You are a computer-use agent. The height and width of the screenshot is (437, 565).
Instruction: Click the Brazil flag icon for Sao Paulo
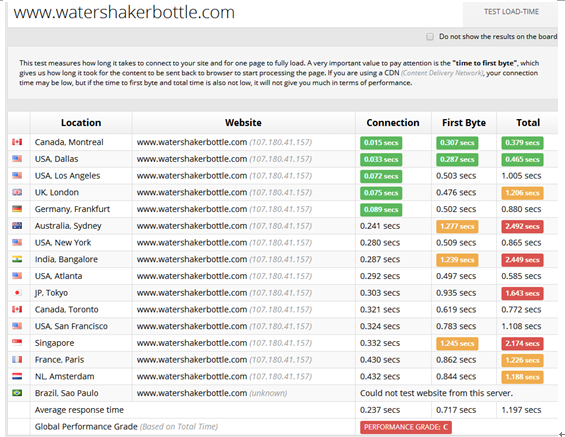click(x=17, y=393)
